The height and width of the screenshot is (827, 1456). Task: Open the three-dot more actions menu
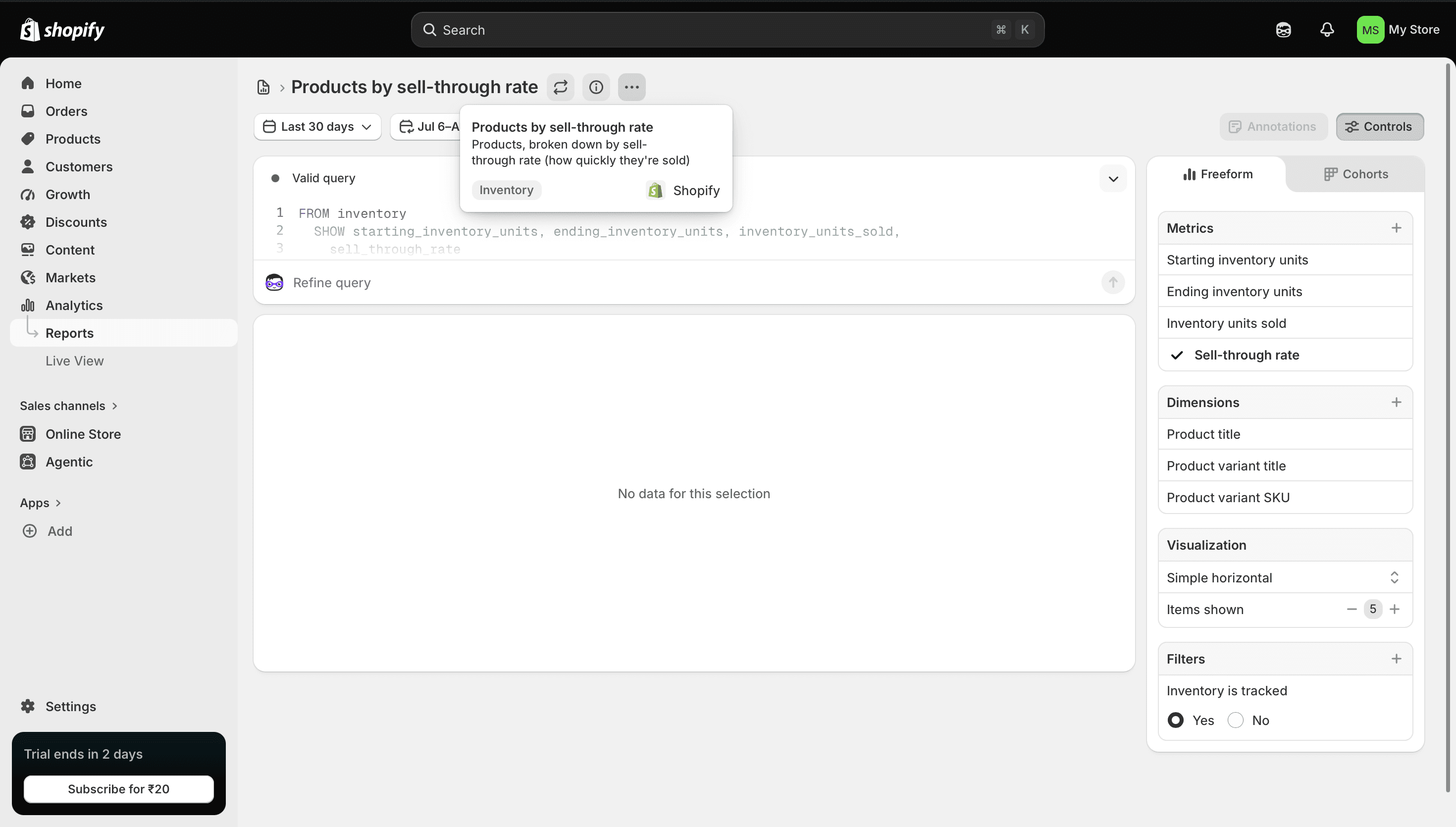[x=631, y=87]
